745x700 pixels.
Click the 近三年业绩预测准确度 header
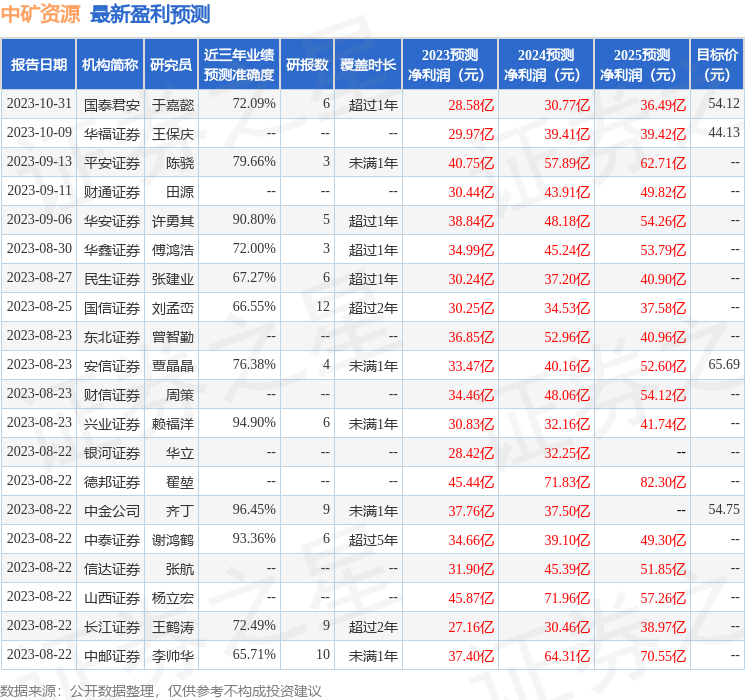tap(239, 64)
